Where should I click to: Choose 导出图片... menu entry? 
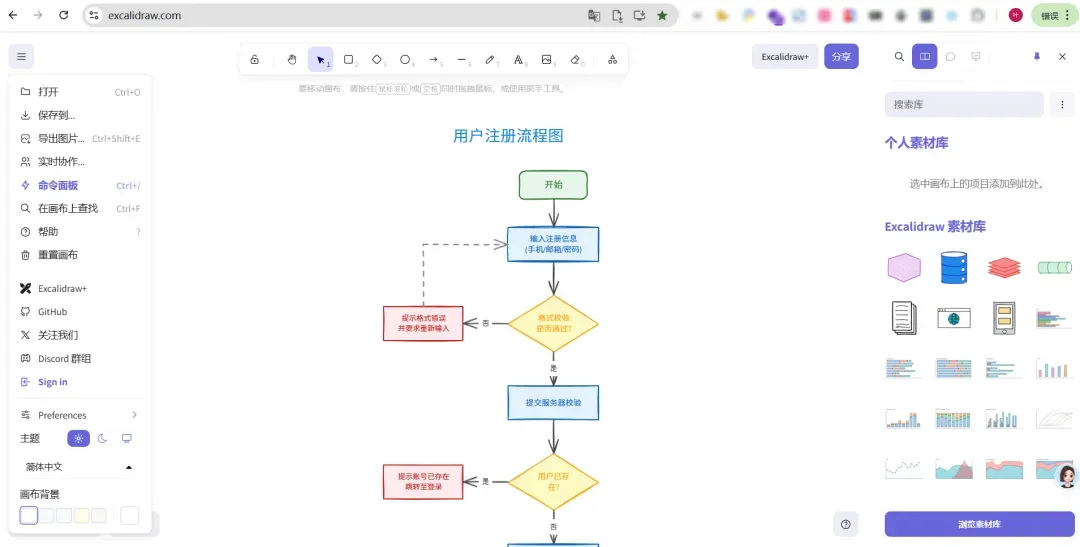pyautogui.click(x=80, y=138)
